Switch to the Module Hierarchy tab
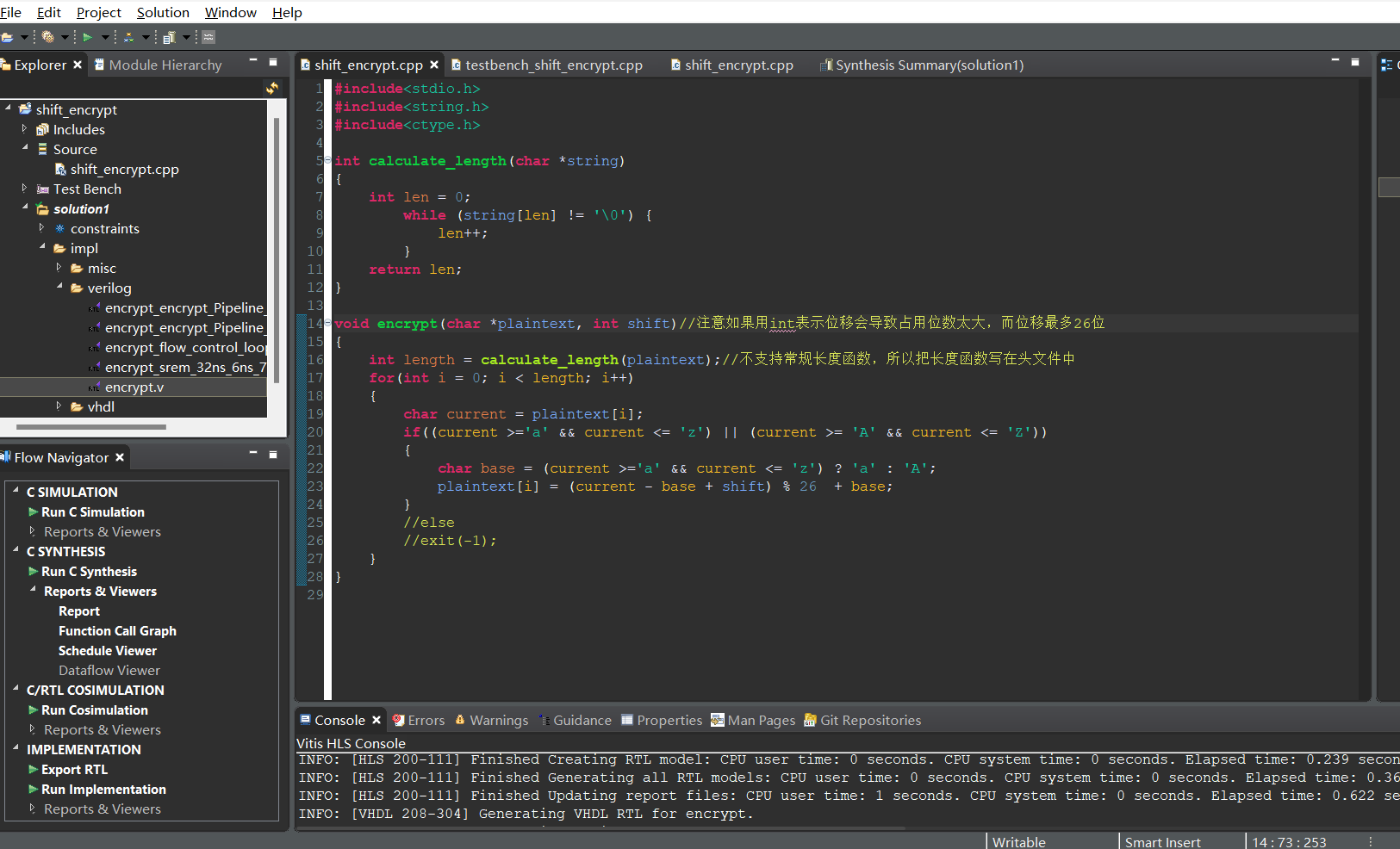 pos(158,65)
